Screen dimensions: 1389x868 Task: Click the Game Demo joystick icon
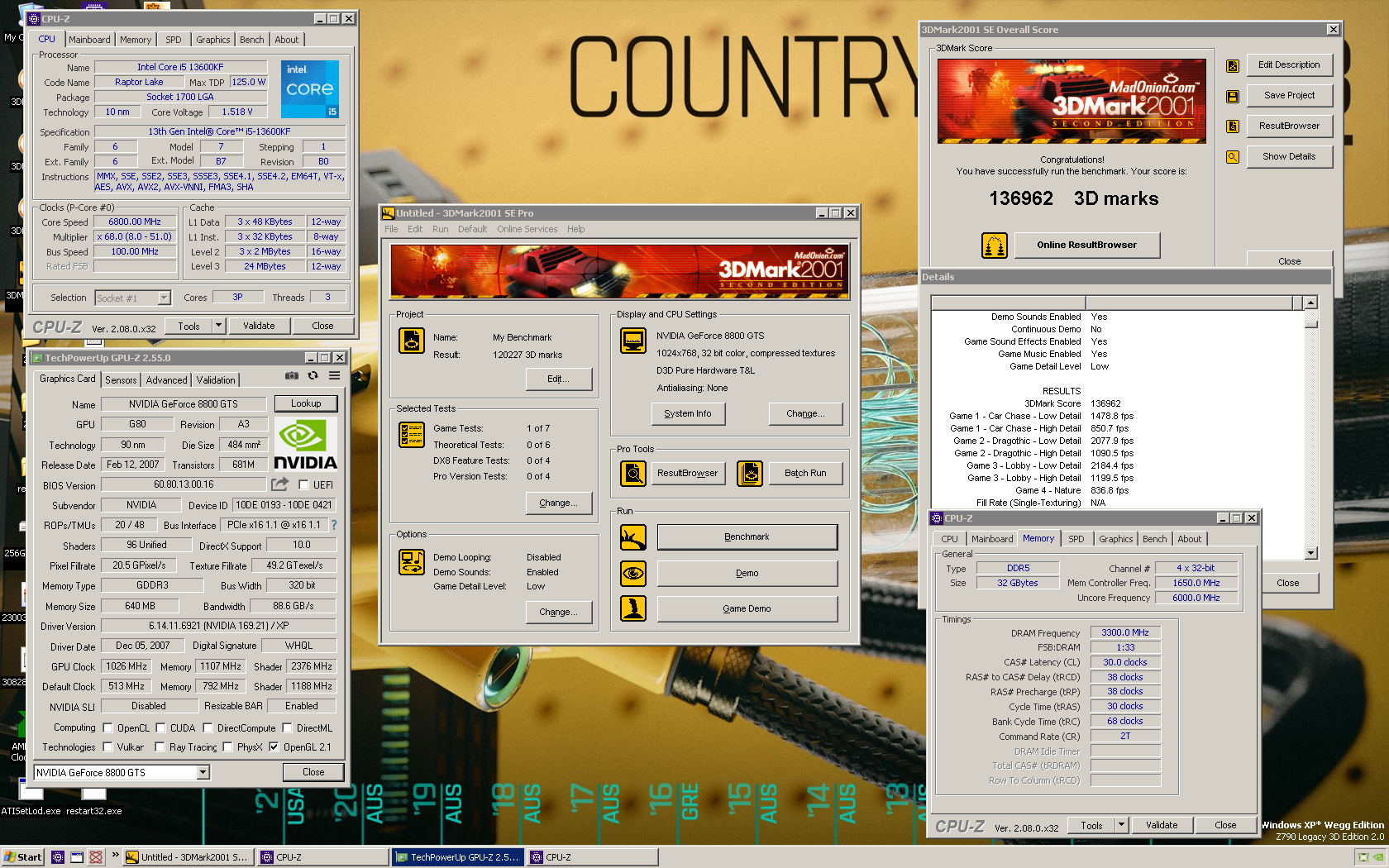click(633, 608)
